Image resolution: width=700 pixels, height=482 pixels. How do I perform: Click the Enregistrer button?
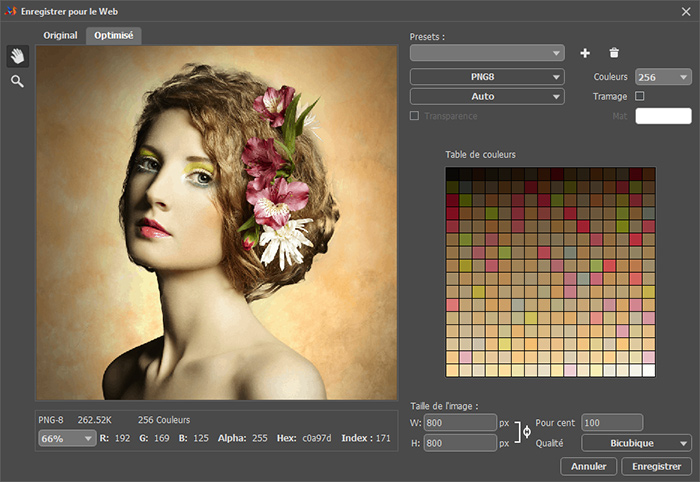pyautogui.click(x=657, y=466)
